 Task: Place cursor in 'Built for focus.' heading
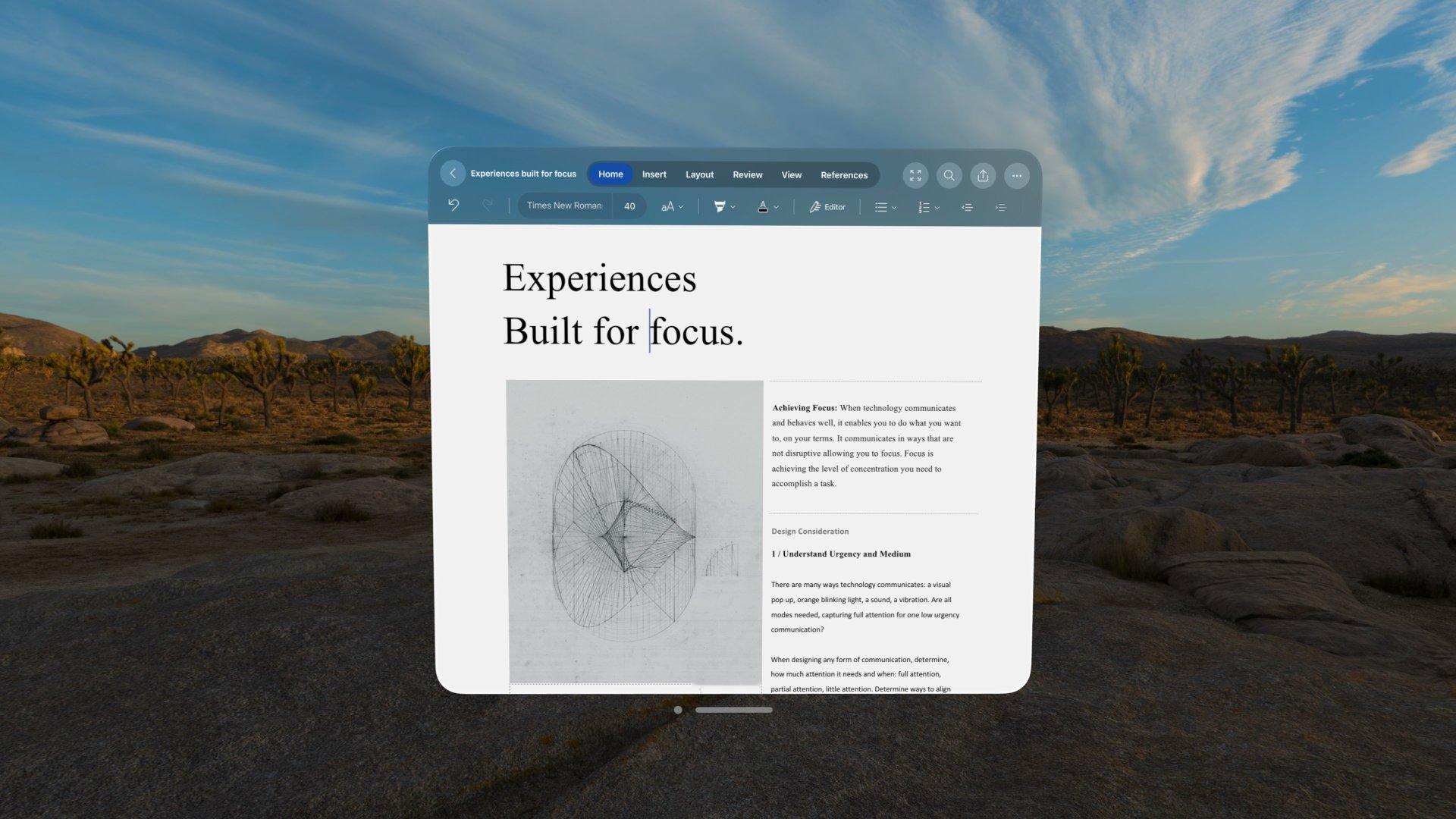(x=623, y=332)
